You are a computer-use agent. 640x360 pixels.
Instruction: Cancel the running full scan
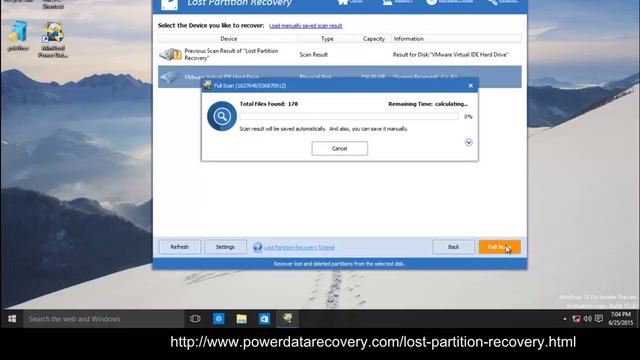pos(340,149)
